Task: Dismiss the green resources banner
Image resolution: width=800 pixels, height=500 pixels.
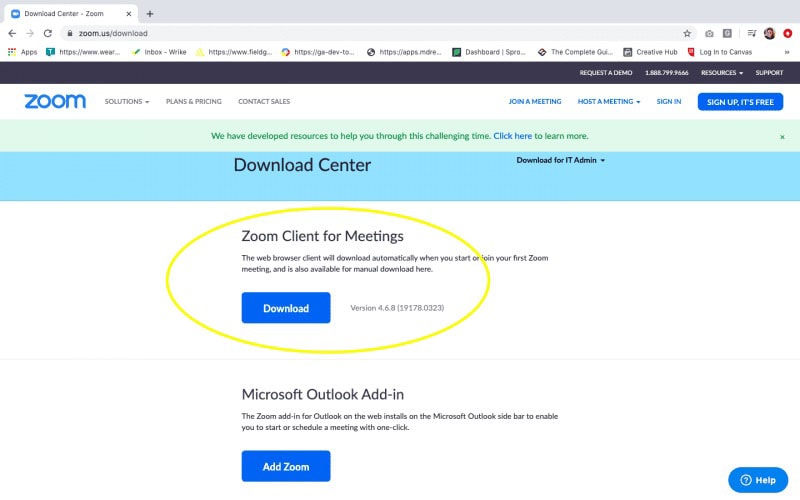Action: tap(782, 136)
